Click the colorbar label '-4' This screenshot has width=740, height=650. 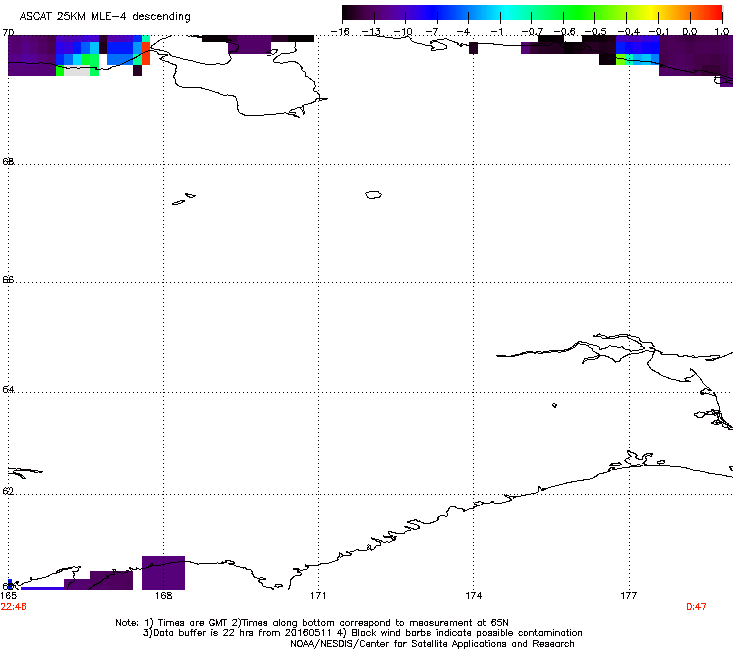pos(465,32)
